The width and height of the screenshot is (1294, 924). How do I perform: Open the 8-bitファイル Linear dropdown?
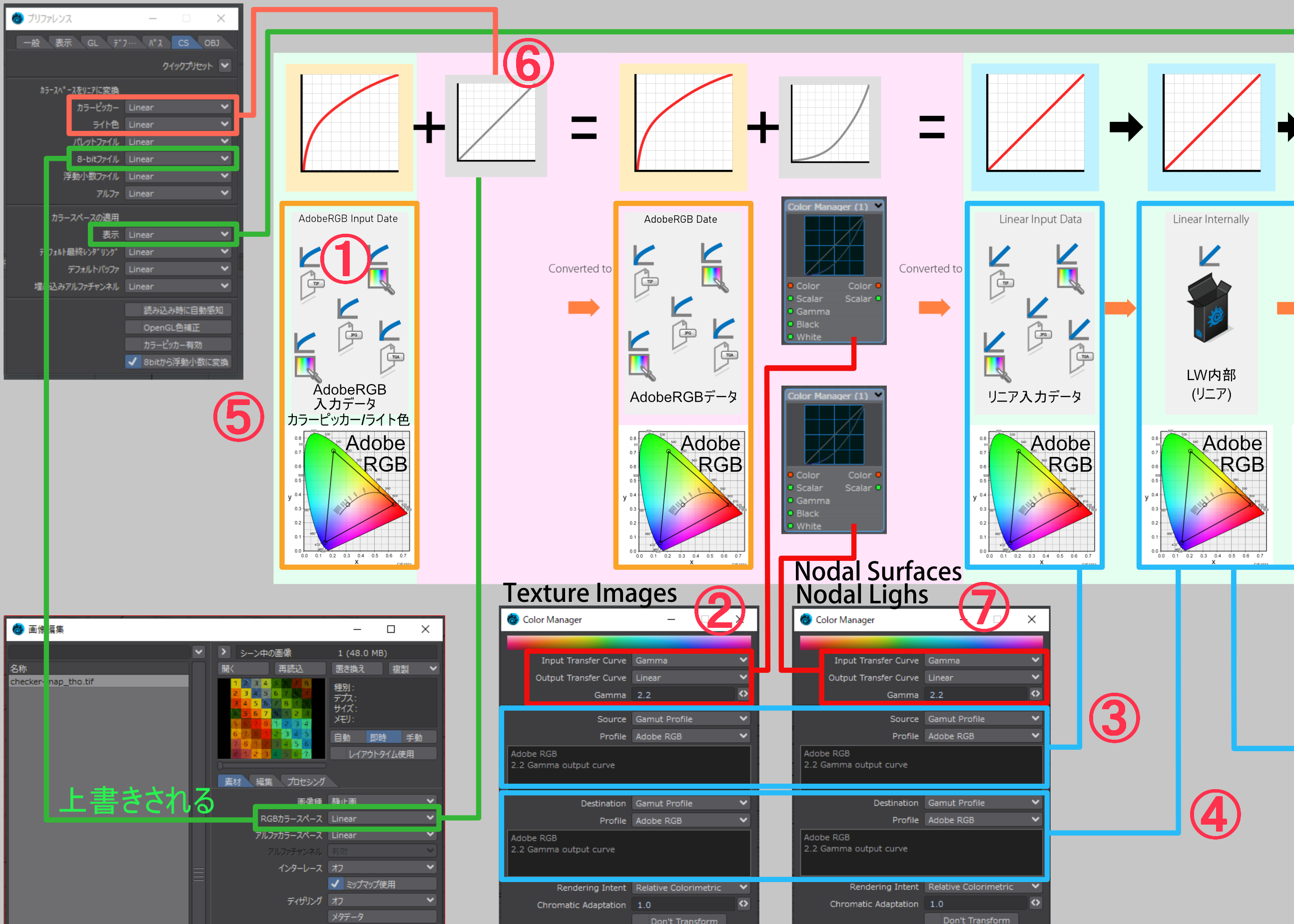177,159
